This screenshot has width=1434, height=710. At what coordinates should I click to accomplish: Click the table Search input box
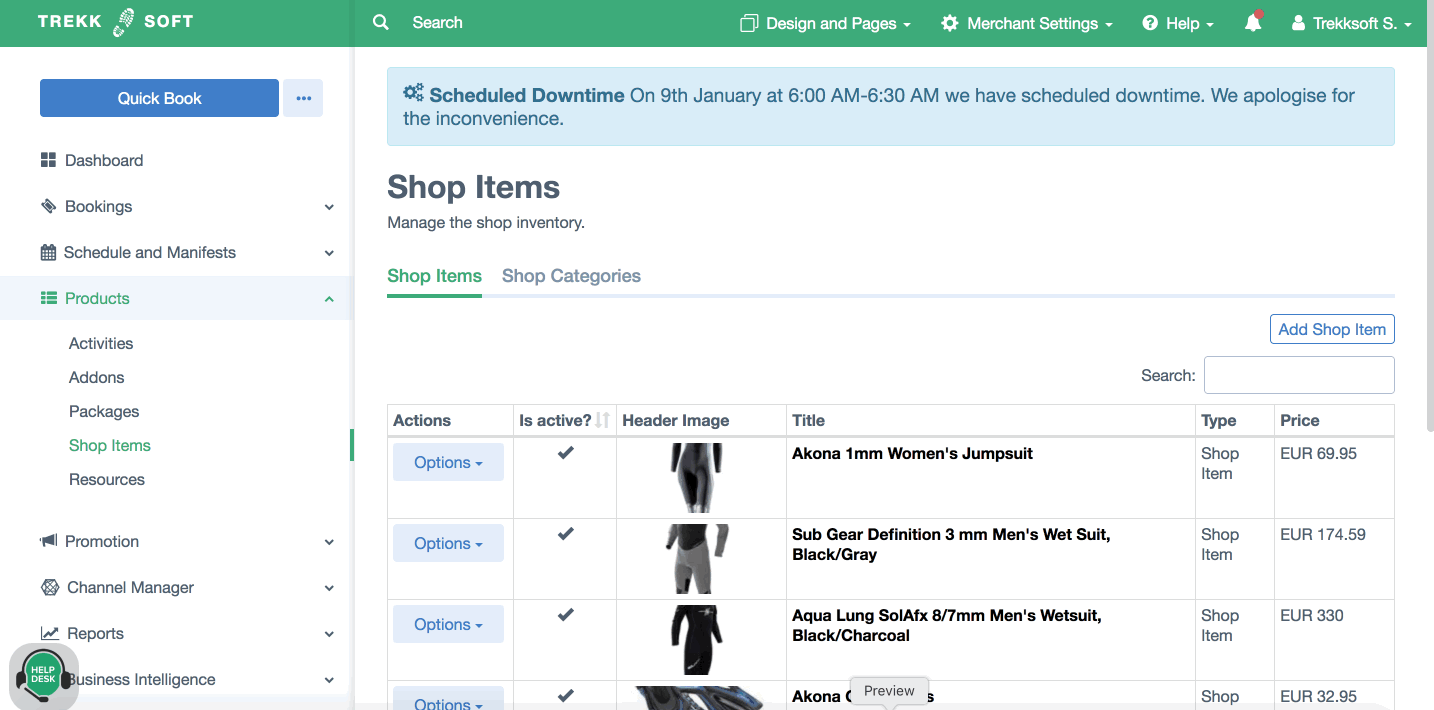1299,375
